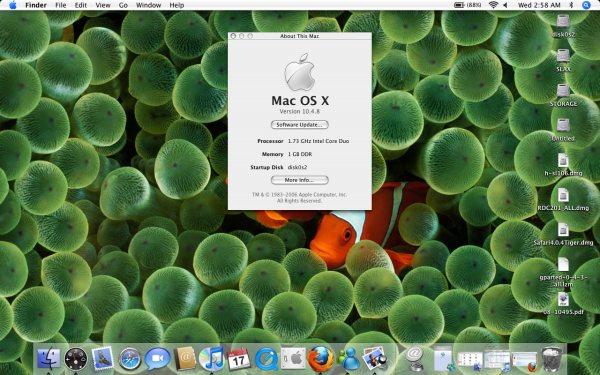This screenshot has height=375, width=600.
Task: Click the Apple logo in About This Mac
Action: pyautogui.click(x=300, y=72)
